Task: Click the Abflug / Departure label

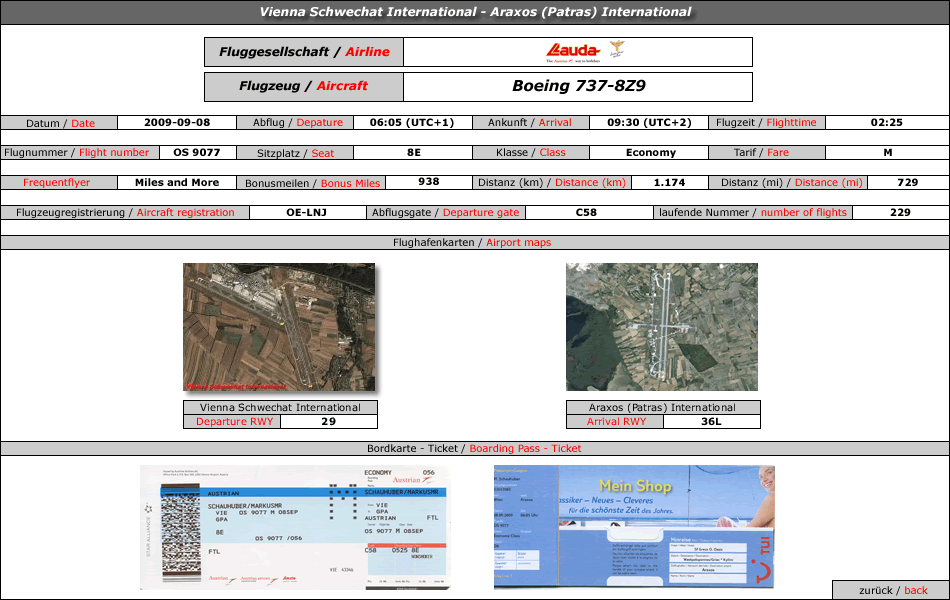Action: 297,122
